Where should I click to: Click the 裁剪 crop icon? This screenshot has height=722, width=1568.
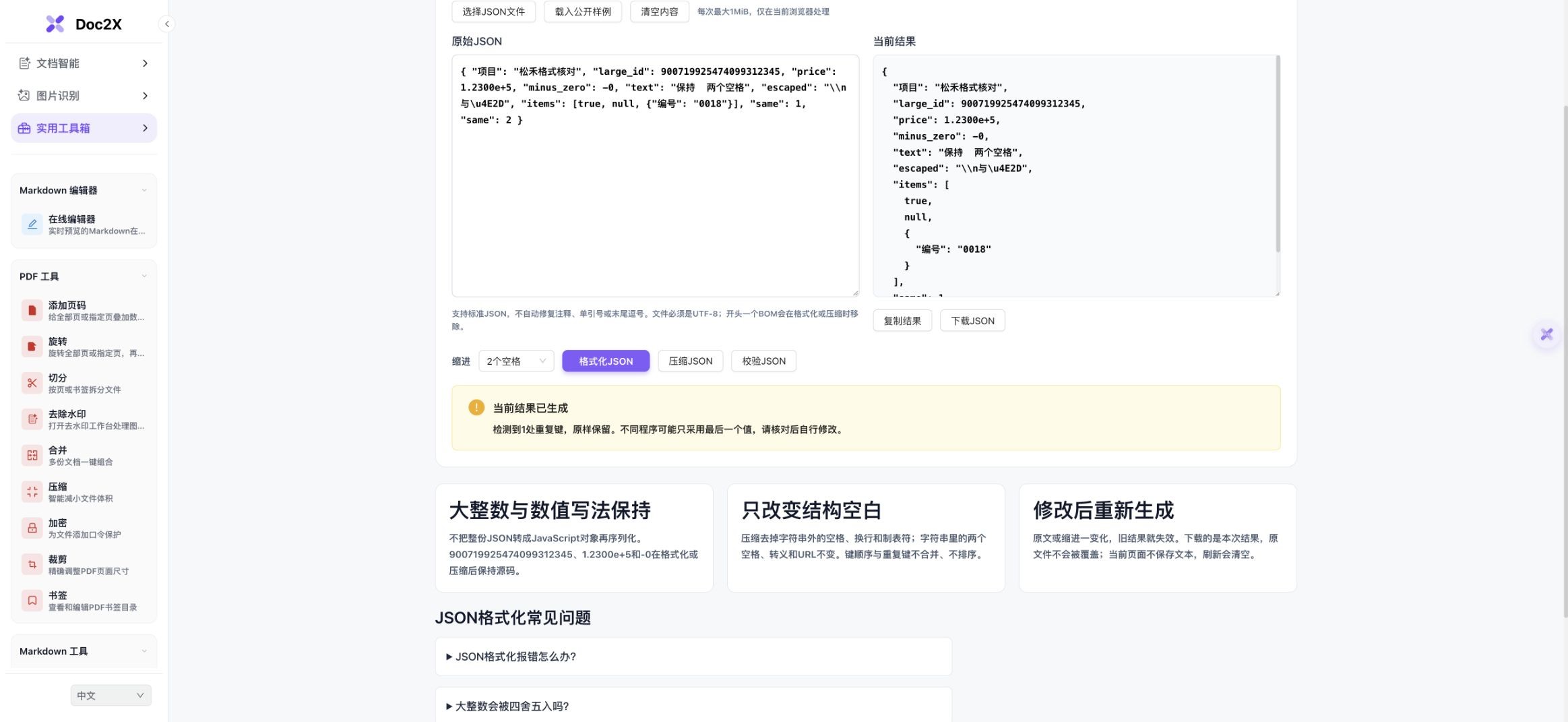(32, 564)
